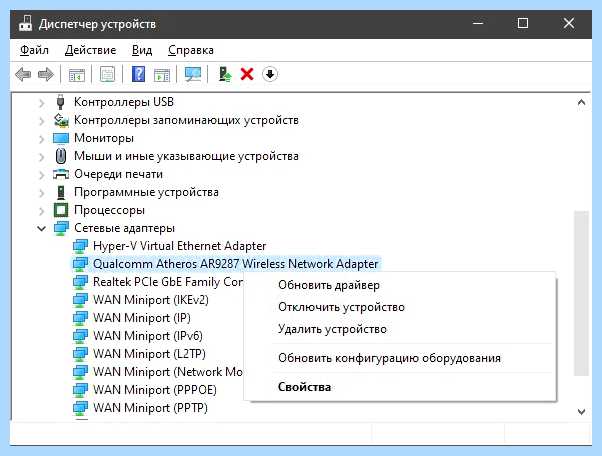The width and height of the screenshot is (602, 456).
Task: Click the storage controllers category icon
Action: pyautogui.click(x=61, y=120)
